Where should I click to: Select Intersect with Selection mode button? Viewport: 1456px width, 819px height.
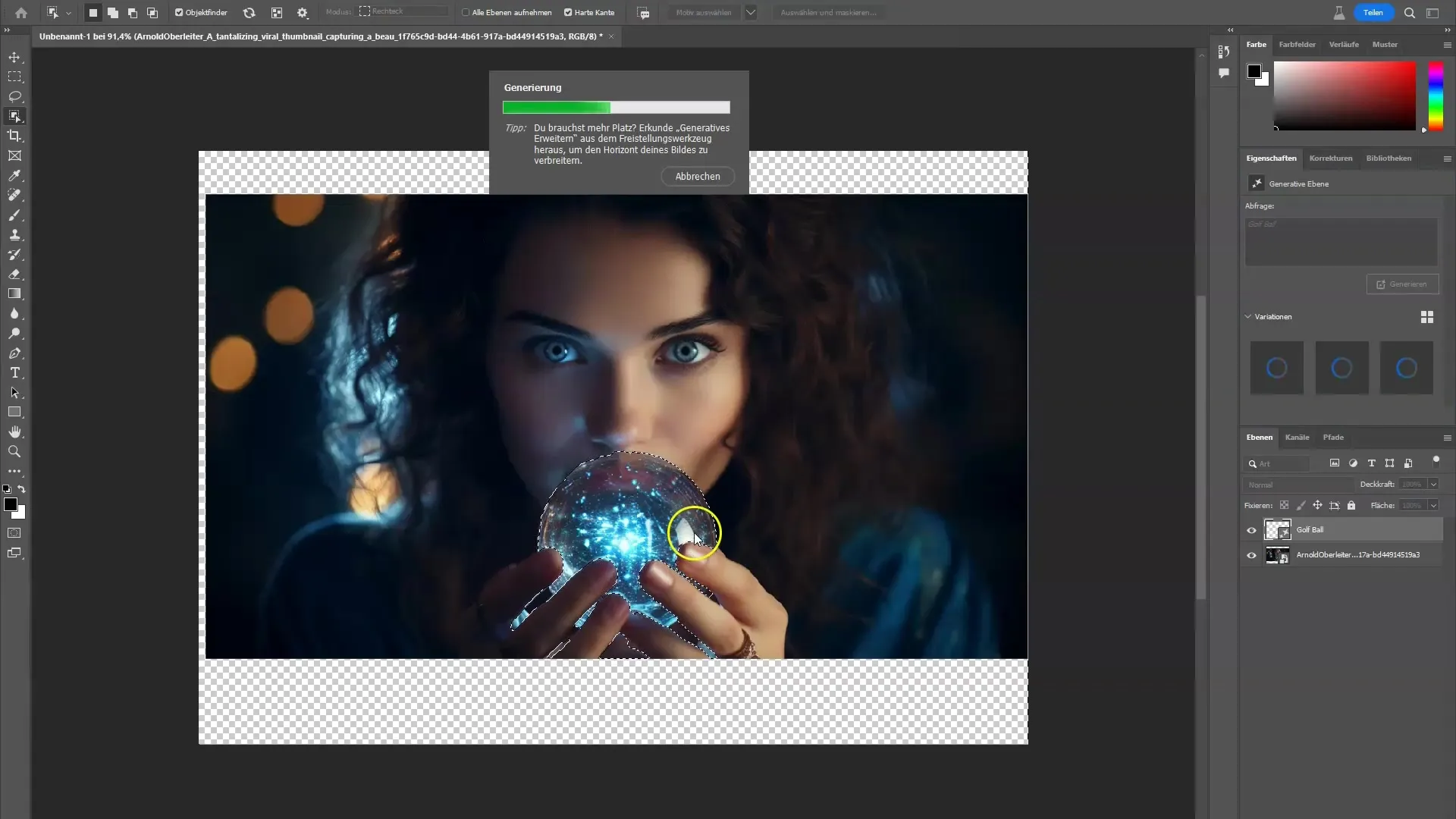[x=152, y=13]
